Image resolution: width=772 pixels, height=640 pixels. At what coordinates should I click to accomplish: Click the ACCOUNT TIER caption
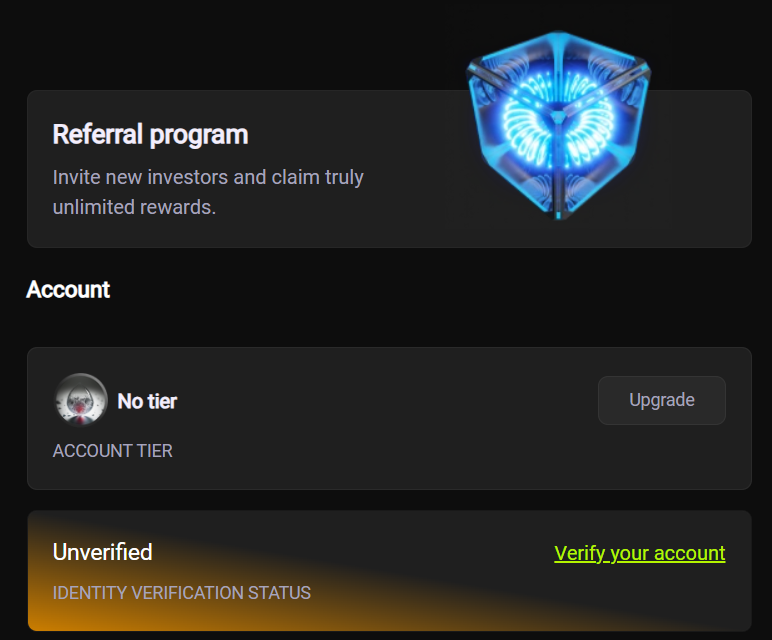[x=112, y=451]
